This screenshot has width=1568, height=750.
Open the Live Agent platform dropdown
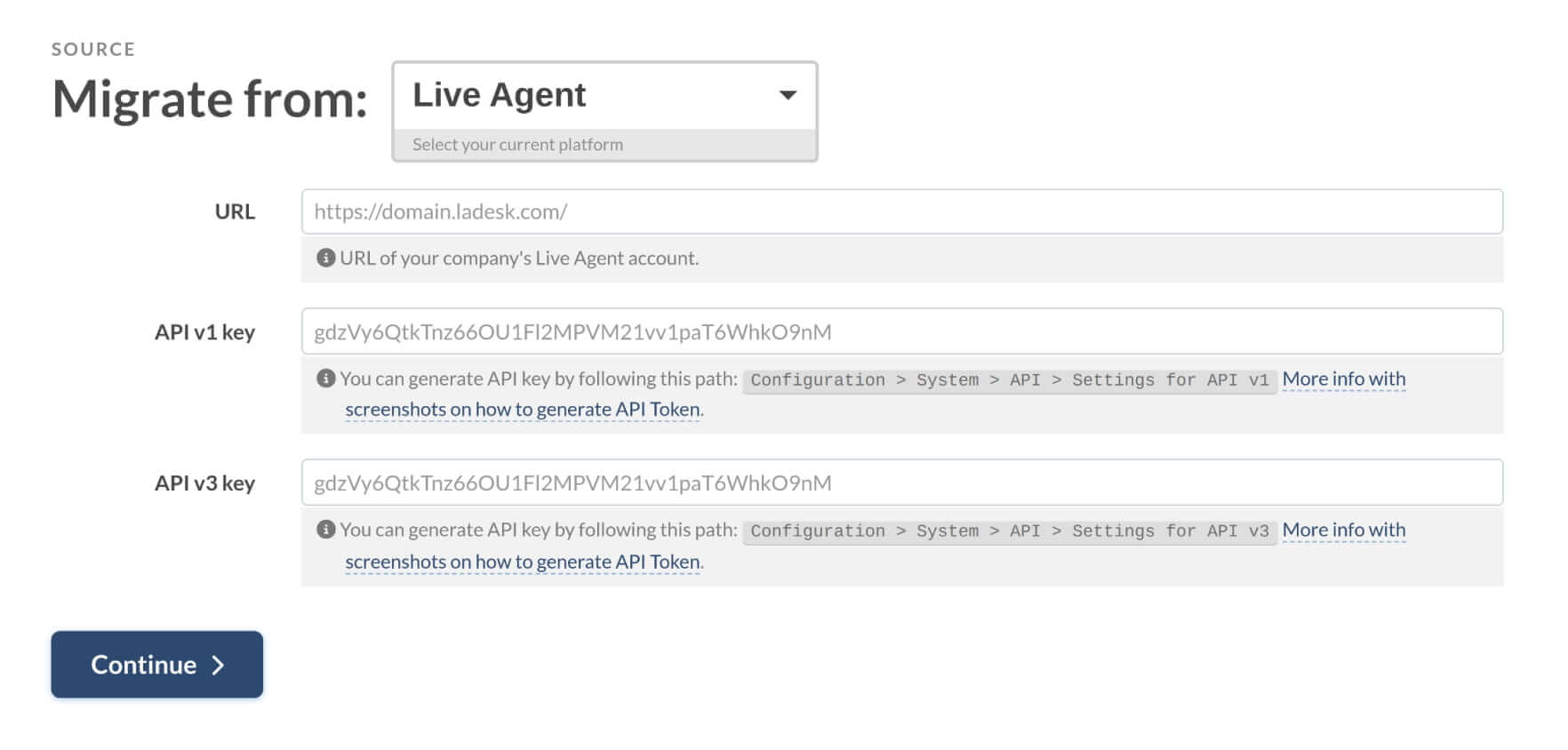604,96
